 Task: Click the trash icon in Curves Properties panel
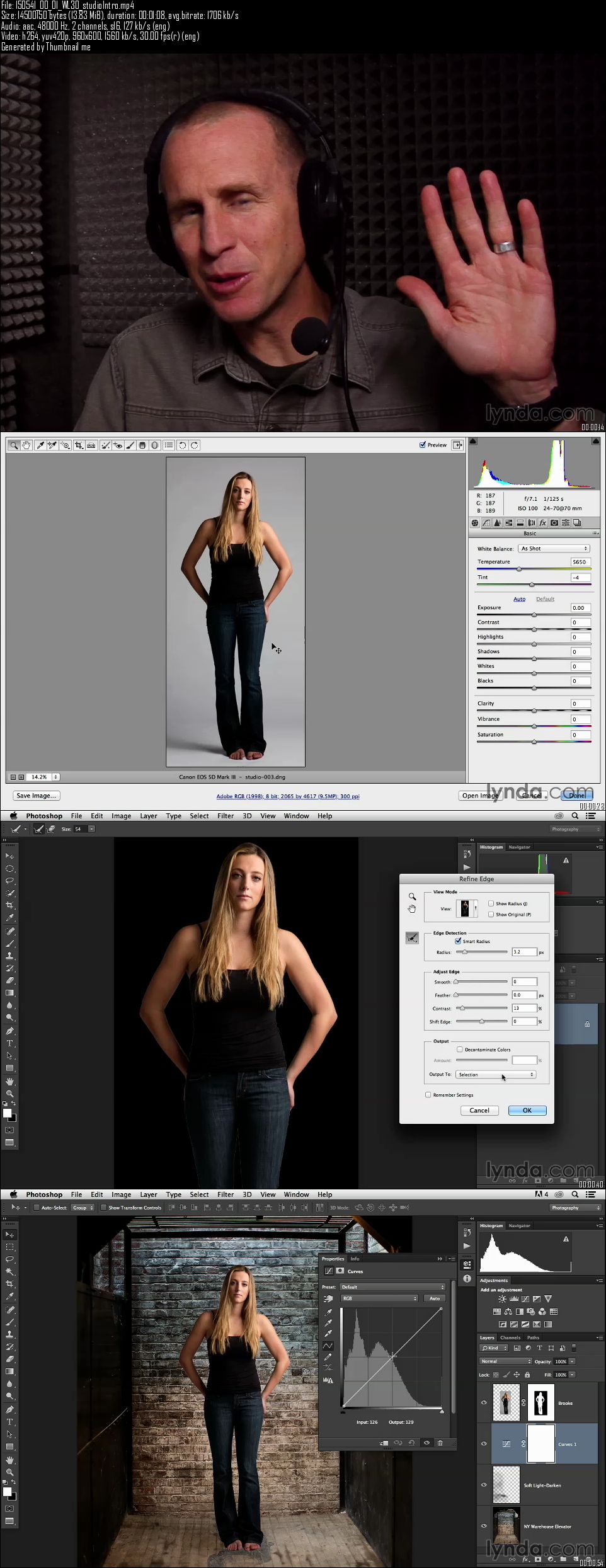[440, 1443]
